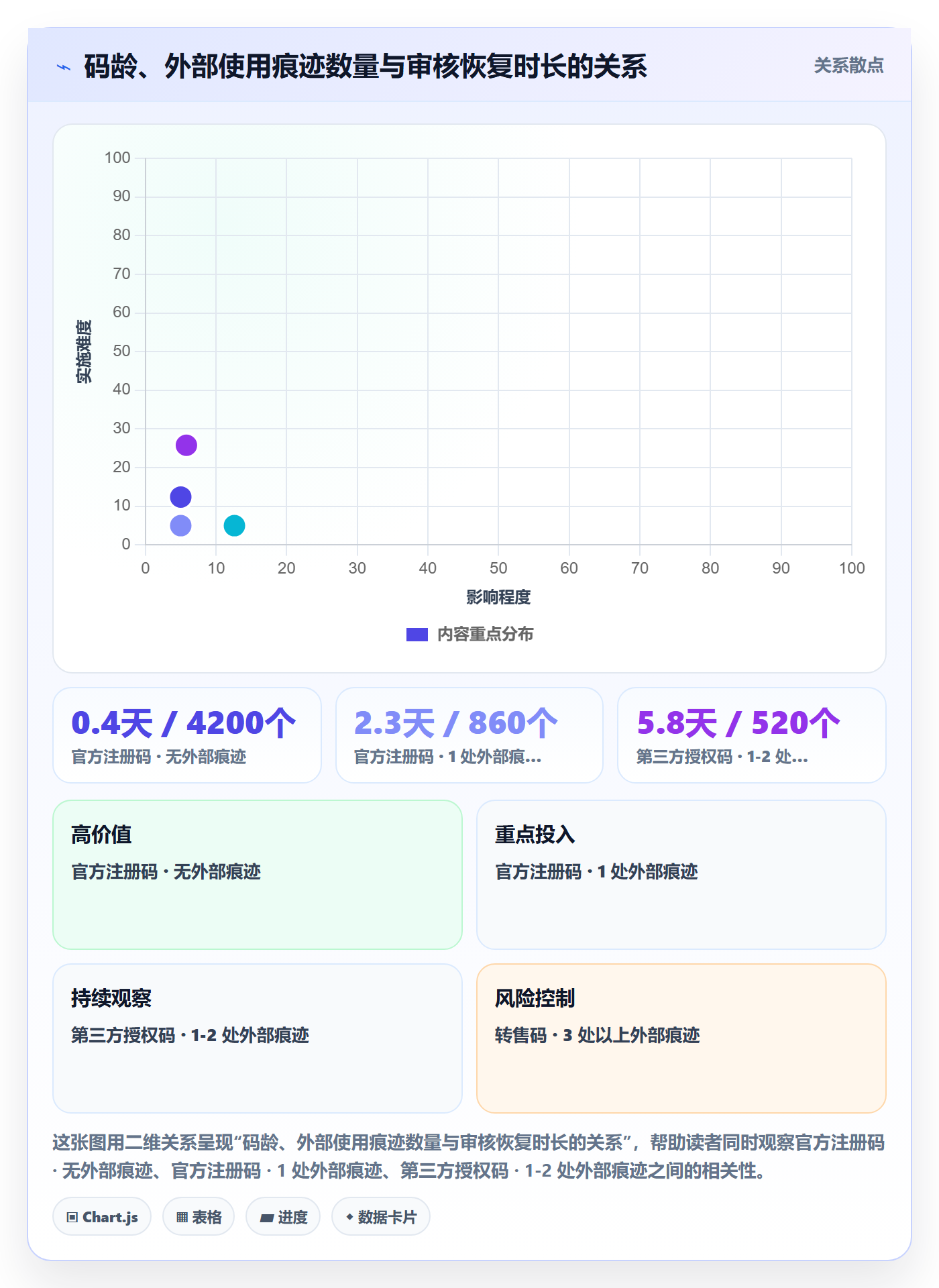Screen dimensions: 939x1288
Task: Click the square icon in the Chart.js tag
Action: click(x=72, y=1218)
